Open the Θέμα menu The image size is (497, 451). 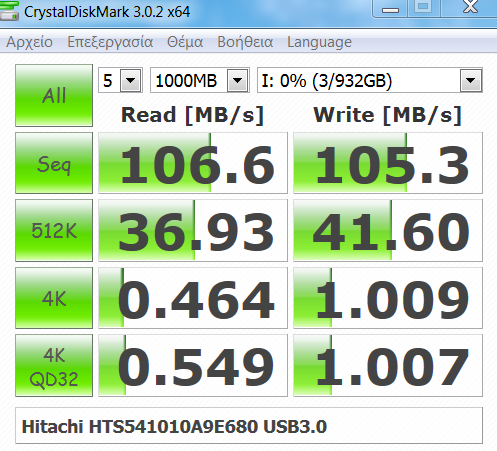pos(185,42)
